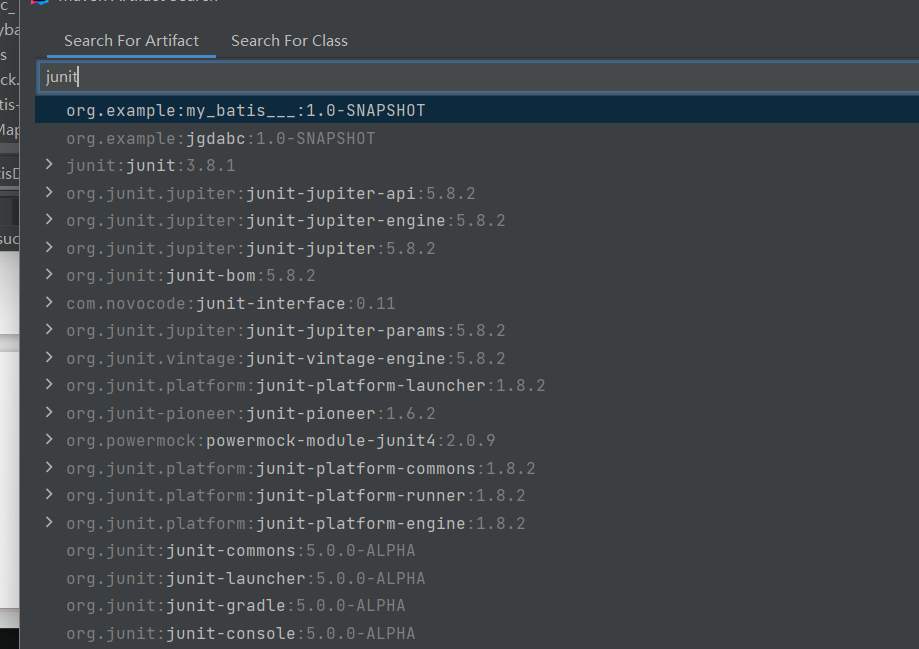Select com.novocode:junit-interface:0.11 artifact

coord(230,304)
